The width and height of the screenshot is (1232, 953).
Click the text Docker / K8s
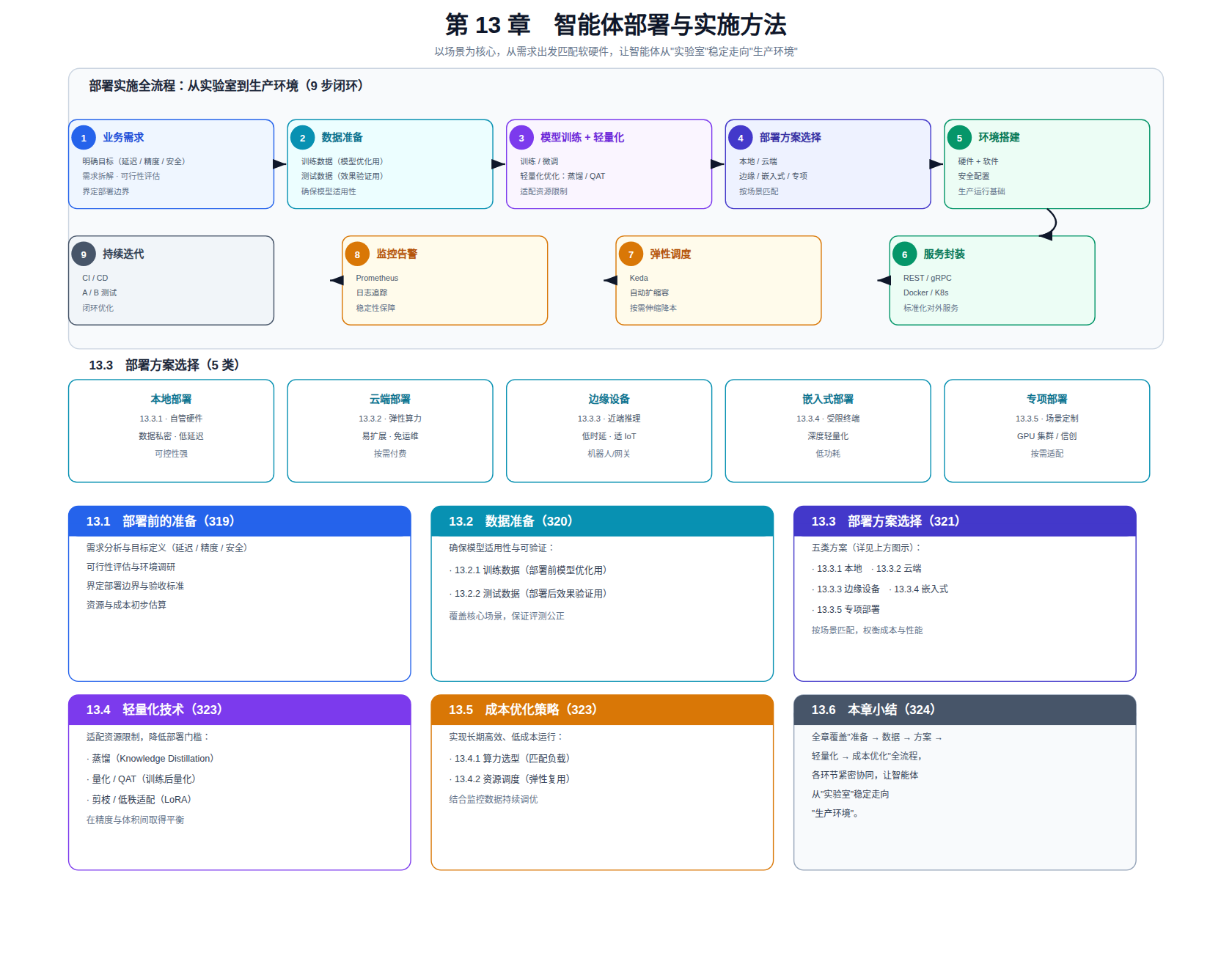pyautogui.click(x=925, y=292)
